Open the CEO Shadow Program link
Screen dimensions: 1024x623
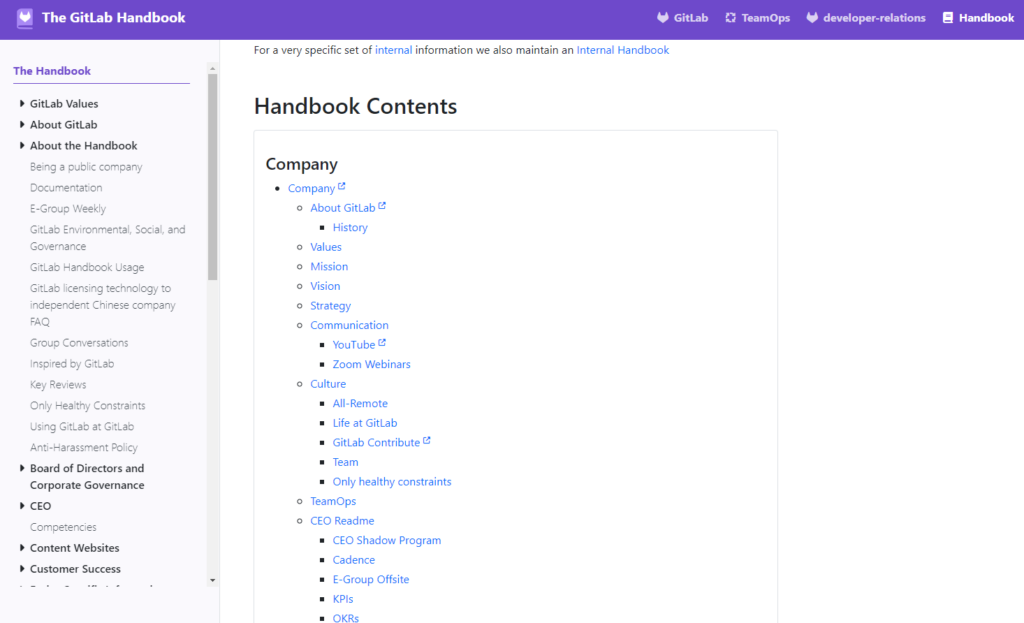tap(387, 541)
